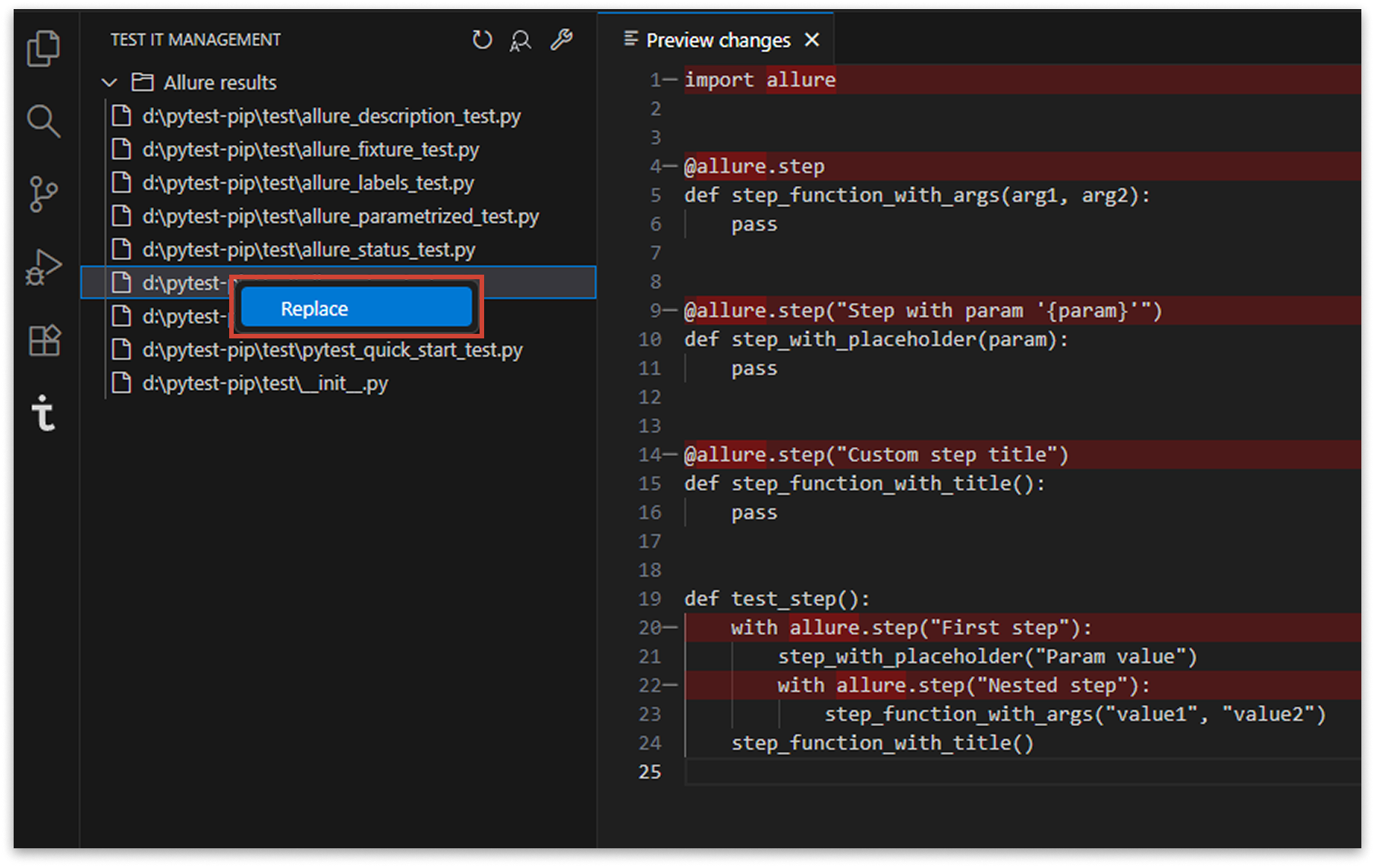Image resolution: width=1375 pixels, height=868 pixels.
Task: Close the Preview changes tab
Action: click(x=812, y=40)
